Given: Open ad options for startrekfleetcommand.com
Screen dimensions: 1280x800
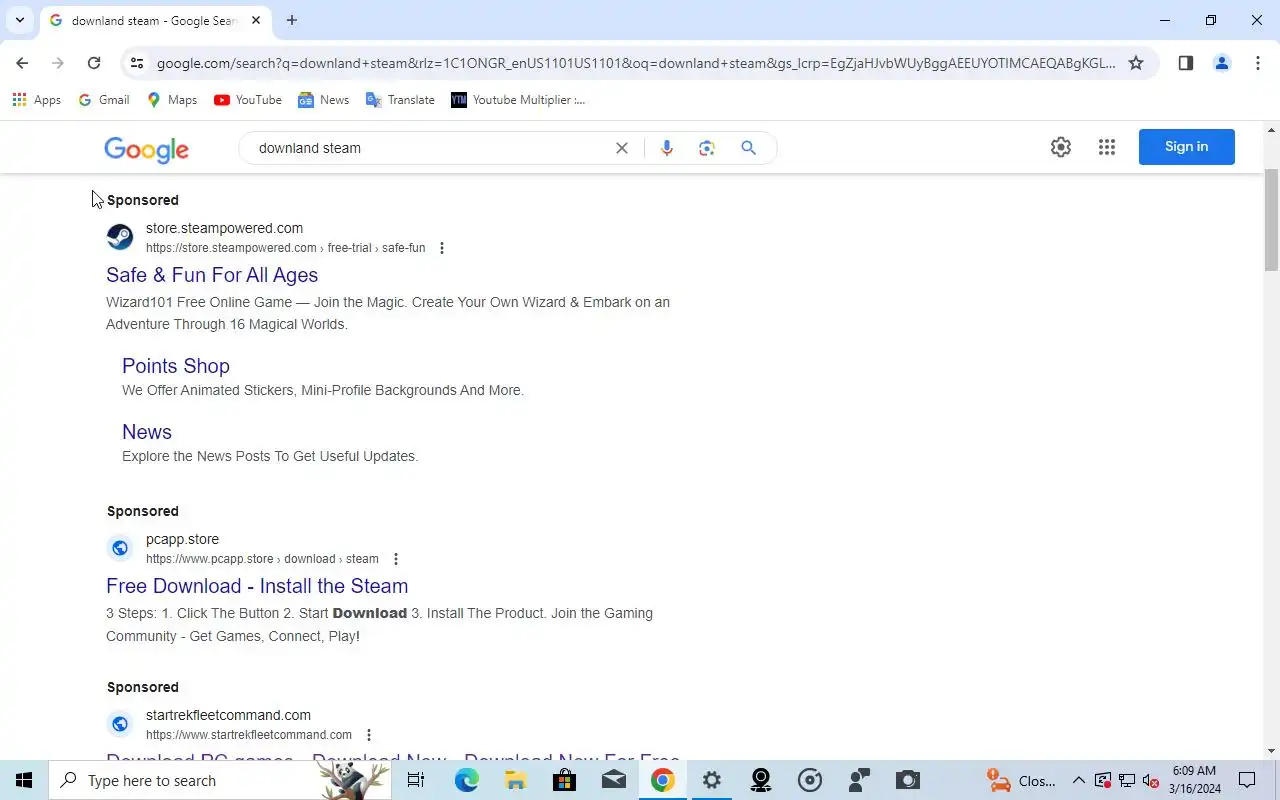Looking at the screenshot, I should [x=369, y=735].
